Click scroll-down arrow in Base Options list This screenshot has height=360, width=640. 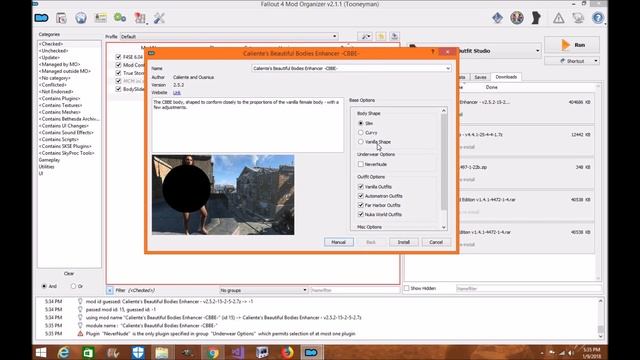point(444,227)
